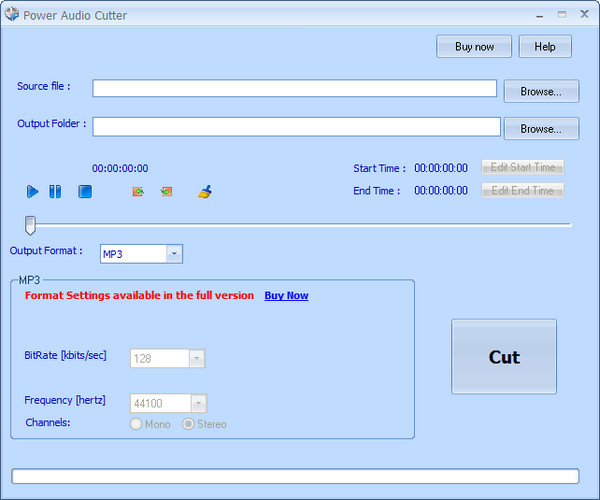Browse for a source file
600x500 pixels.
(x=541, y=91)
